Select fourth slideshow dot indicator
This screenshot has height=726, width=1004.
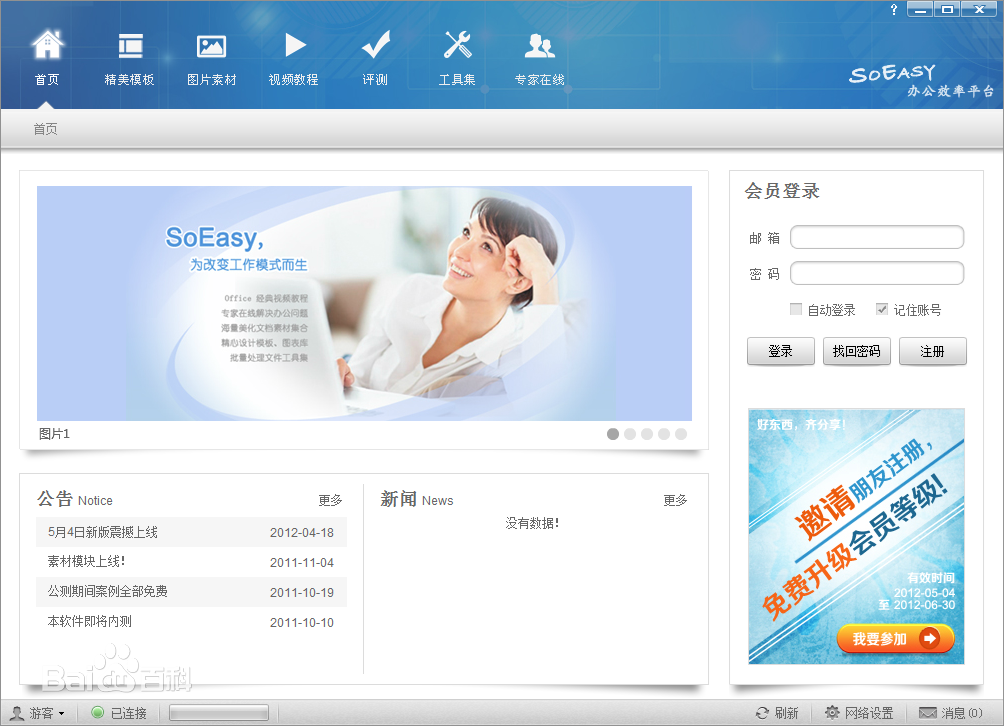664,434
